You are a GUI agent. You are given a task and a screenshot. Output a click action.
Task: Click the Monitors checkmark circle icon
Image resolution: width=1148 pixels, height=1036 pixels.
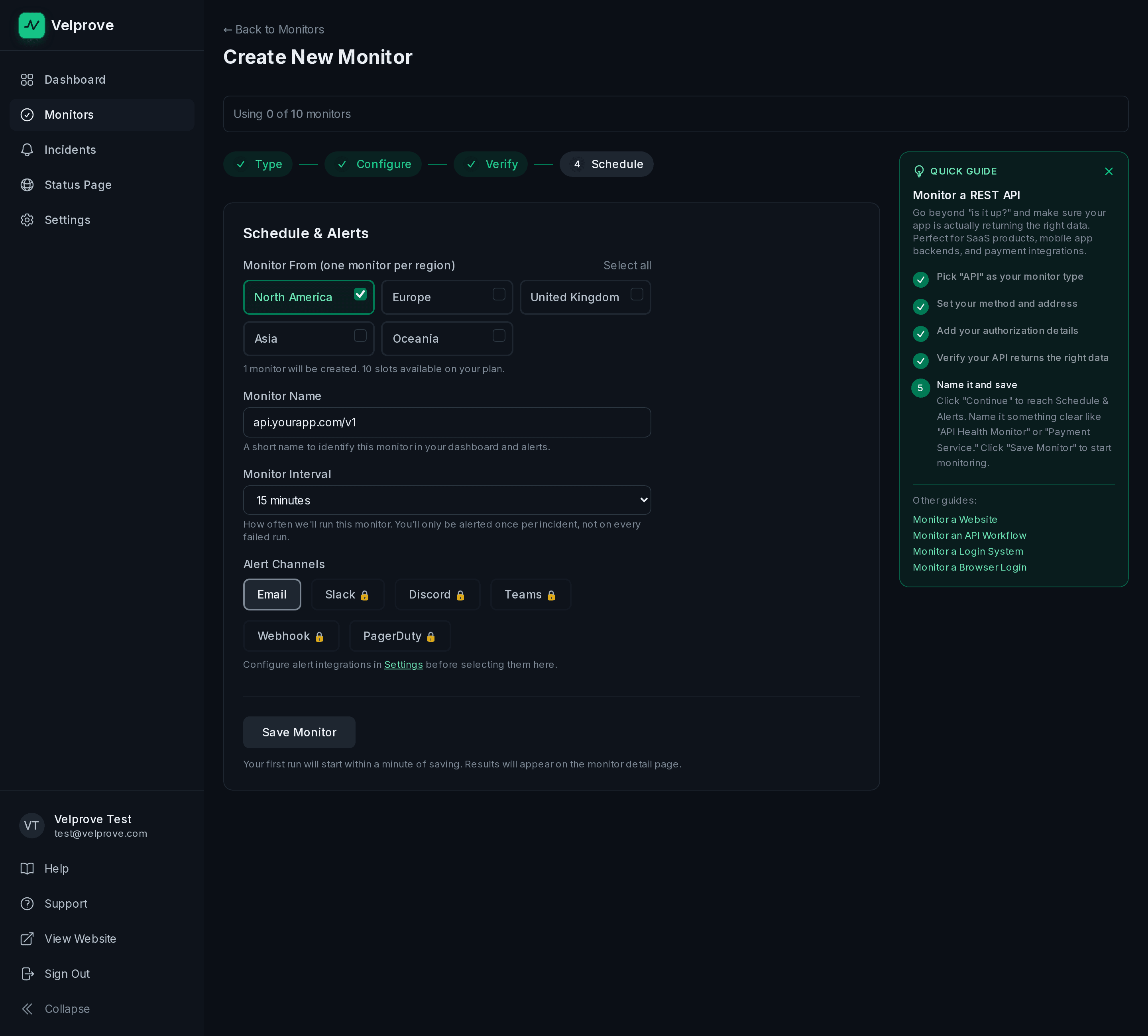(x=27, y=115)
